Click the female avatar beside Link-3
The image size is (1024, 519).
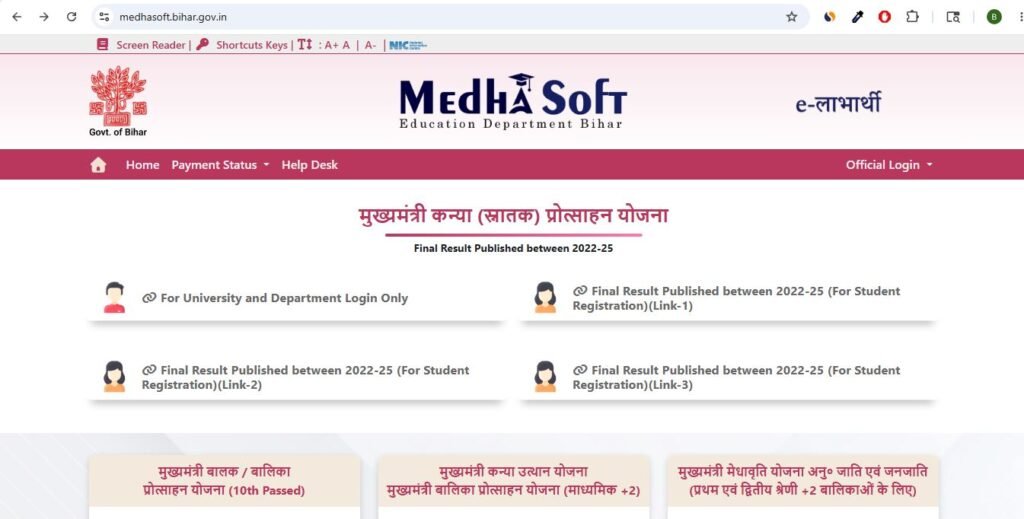(x=545, y=377)
